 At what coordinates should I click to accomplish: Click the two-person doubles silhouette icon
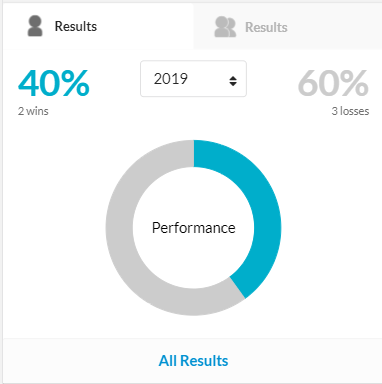coord(225,27)
